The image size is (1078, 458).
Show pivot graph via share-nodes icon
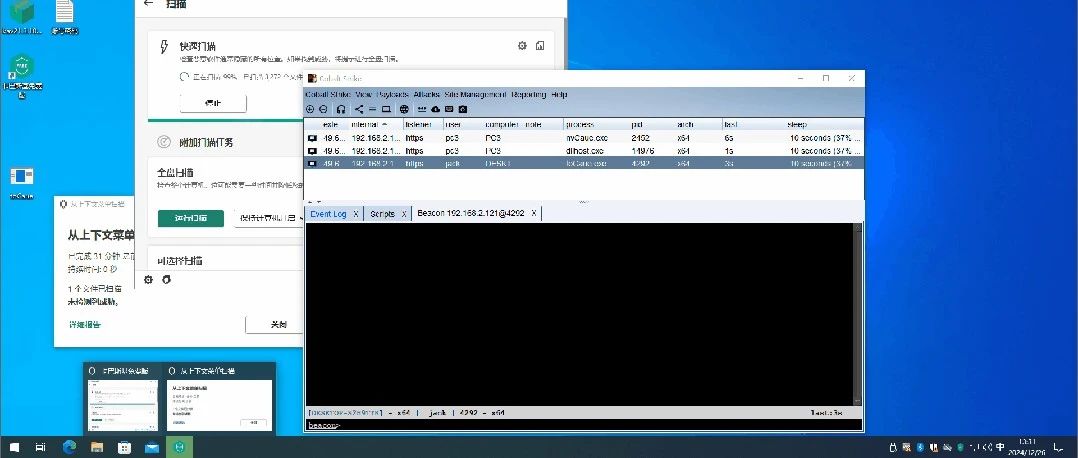359,109
